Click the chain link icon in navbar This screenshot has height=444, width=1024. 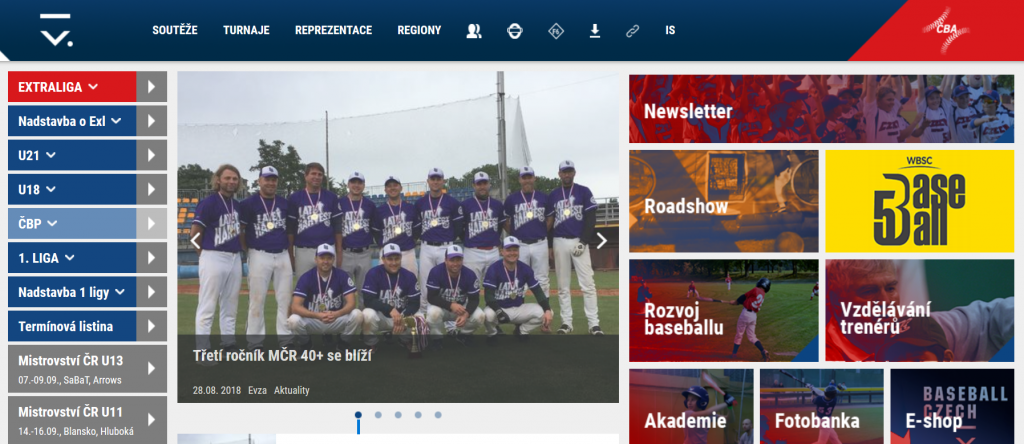(x=632, y=31)
